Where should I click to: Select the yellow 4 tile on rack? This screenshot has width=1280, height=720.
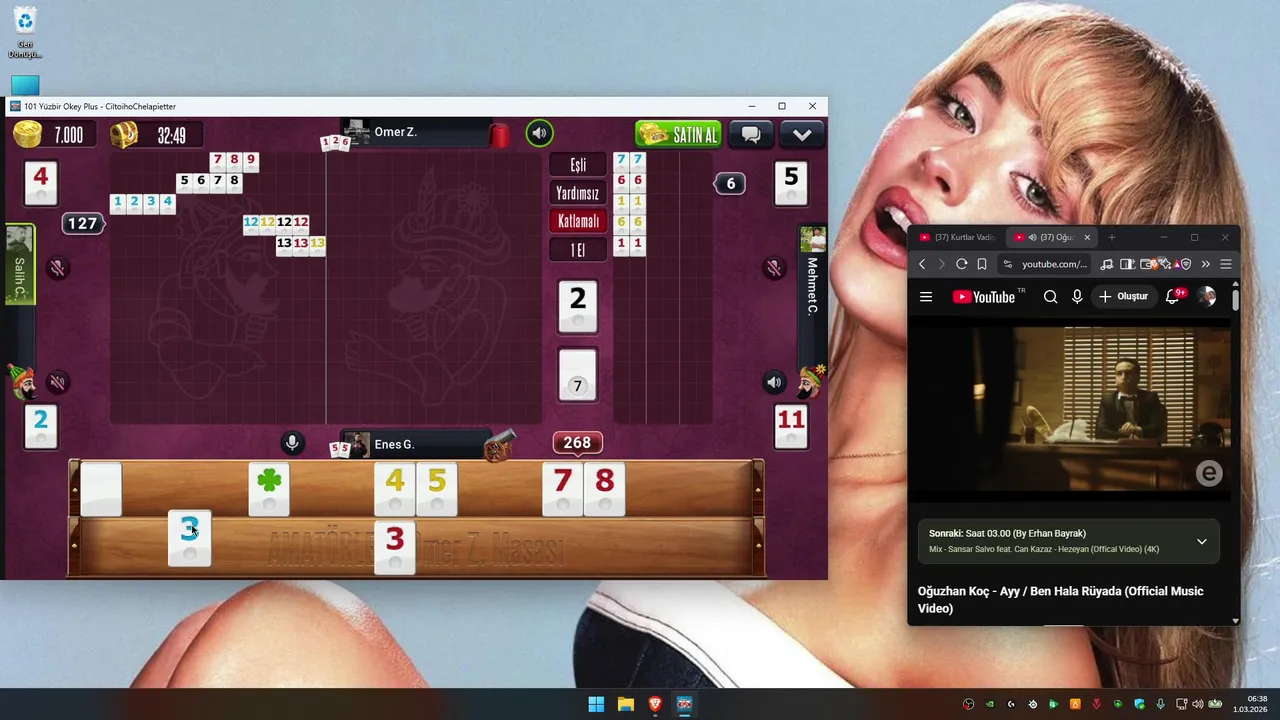click(x=394, y=489)
